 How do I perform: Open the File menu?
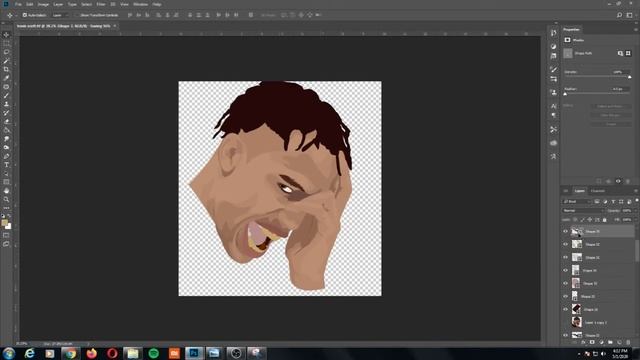[x=18, y=4]
